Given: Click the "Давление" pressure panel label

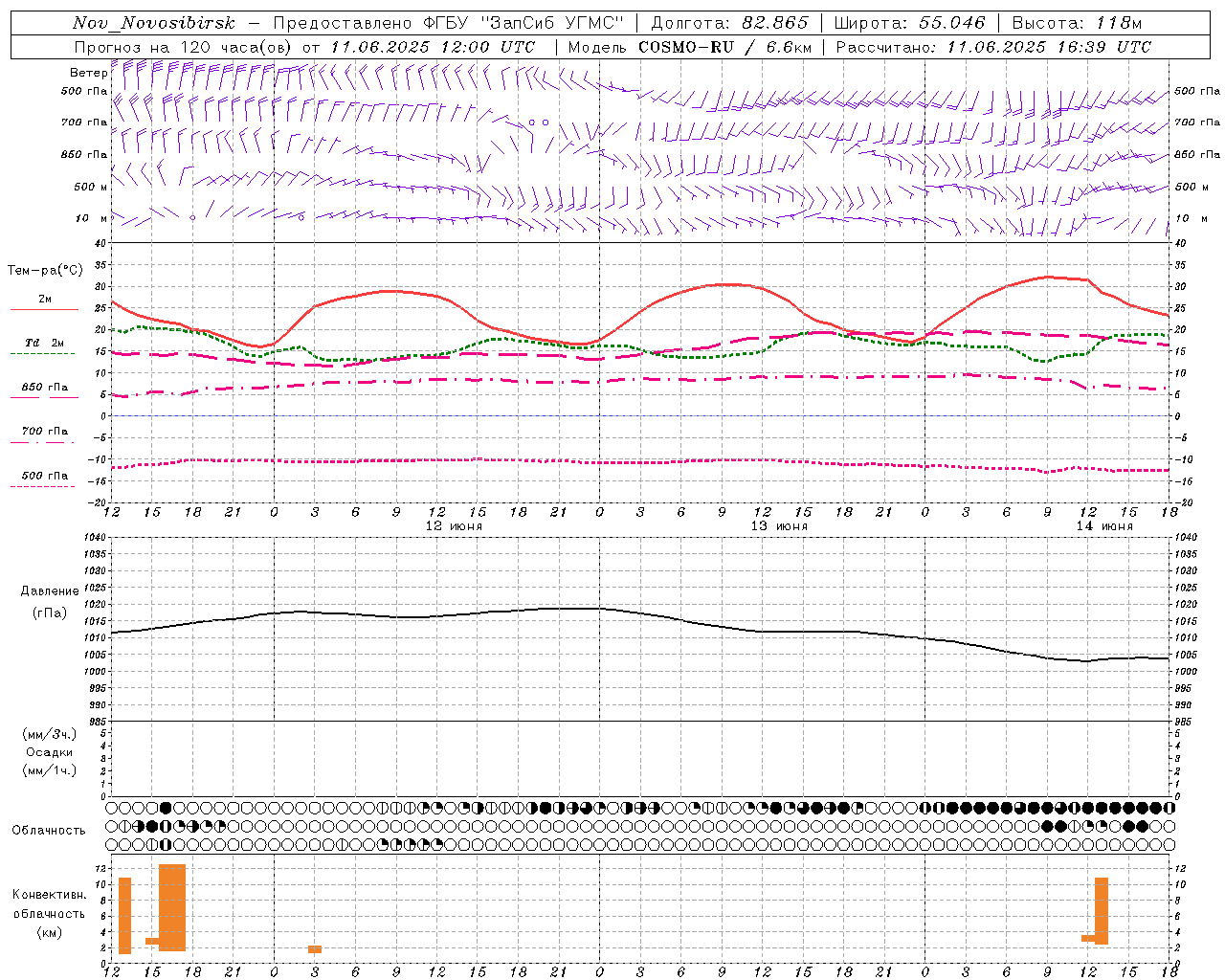Looking at the screenshot, I should (x=50, y=591).
